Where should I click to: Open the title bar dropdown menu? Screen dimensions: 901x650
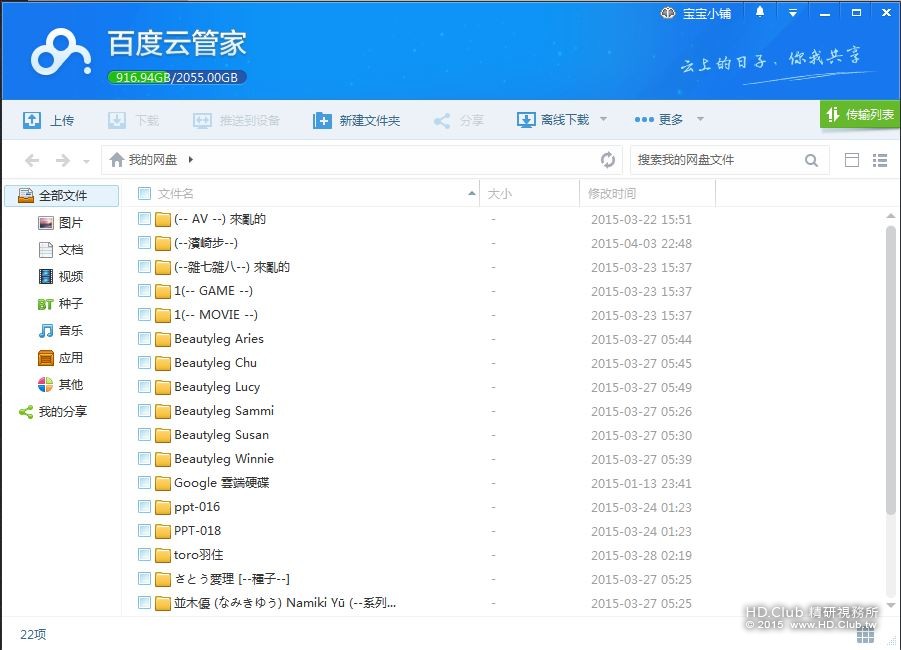(792, 13)
